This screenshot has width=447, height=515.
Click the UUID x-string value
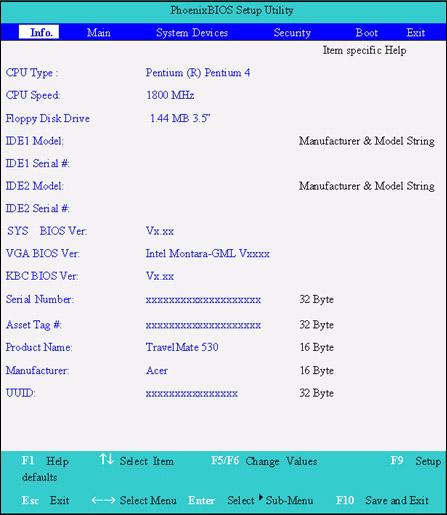[192, 394]
